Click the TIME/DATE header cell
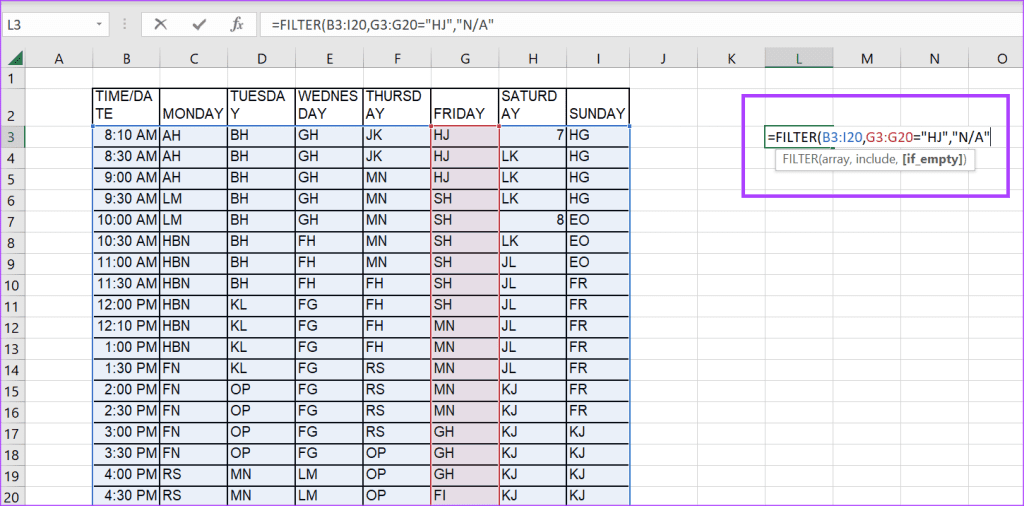 pyautogui.click(x=125, y=104)
